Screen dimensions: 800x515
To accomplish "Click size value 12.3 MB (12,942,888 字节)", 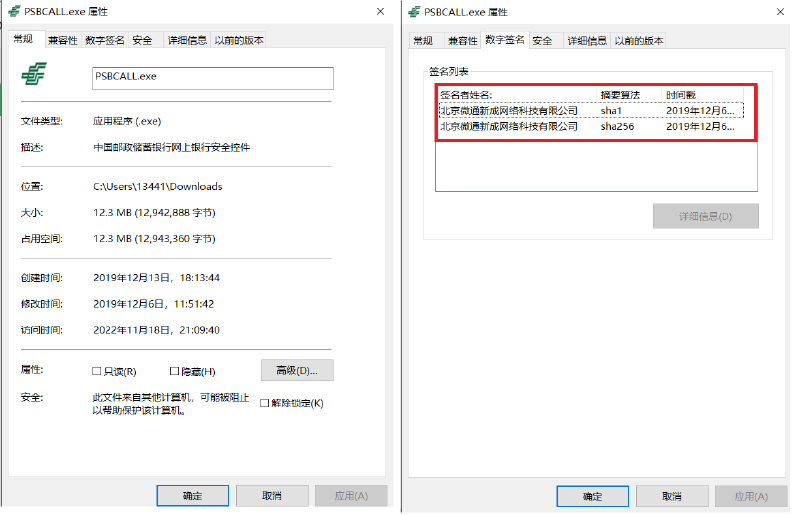I will pyautogui.click(x=154, y=212).
